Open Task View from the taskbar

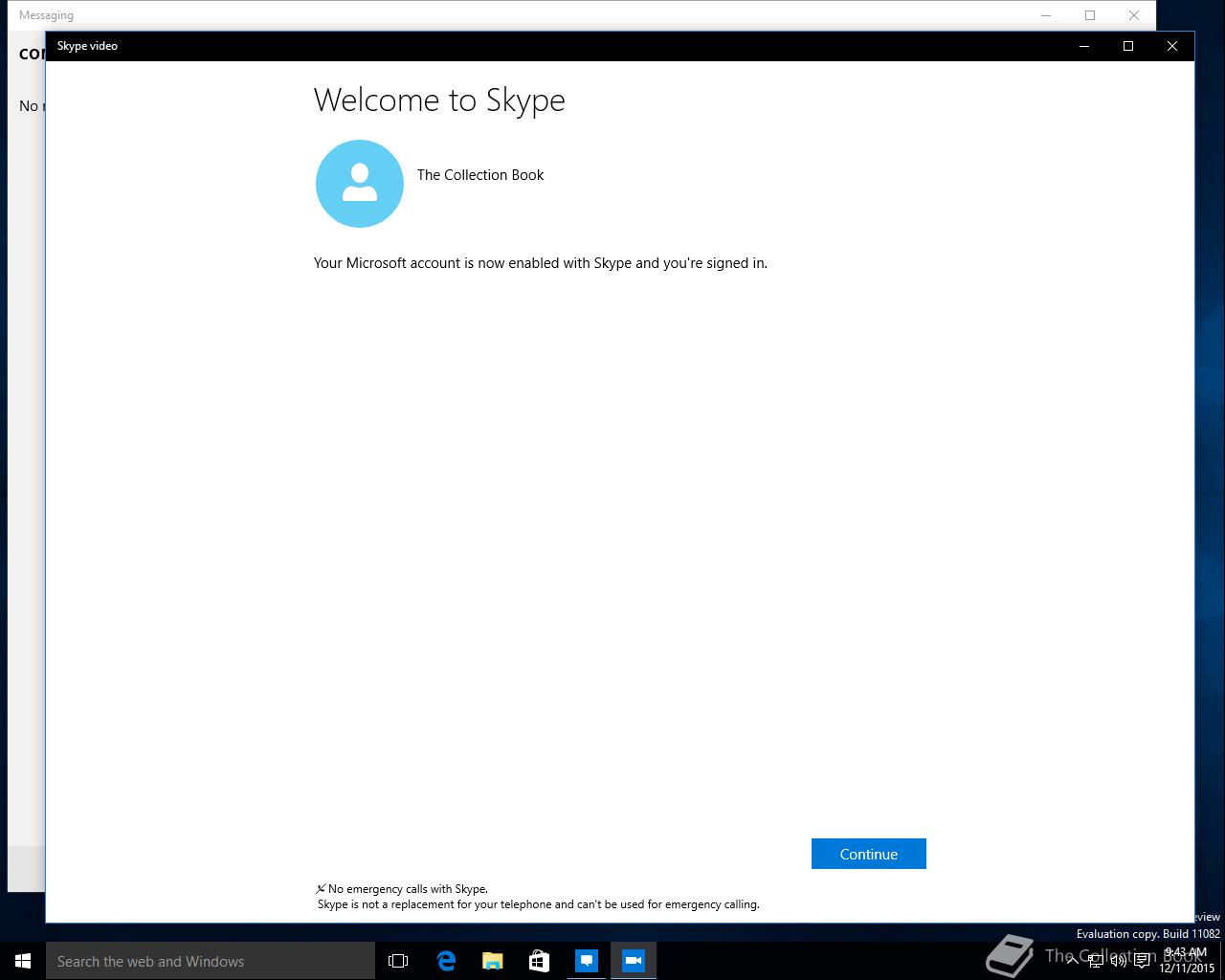click(398, 961)
